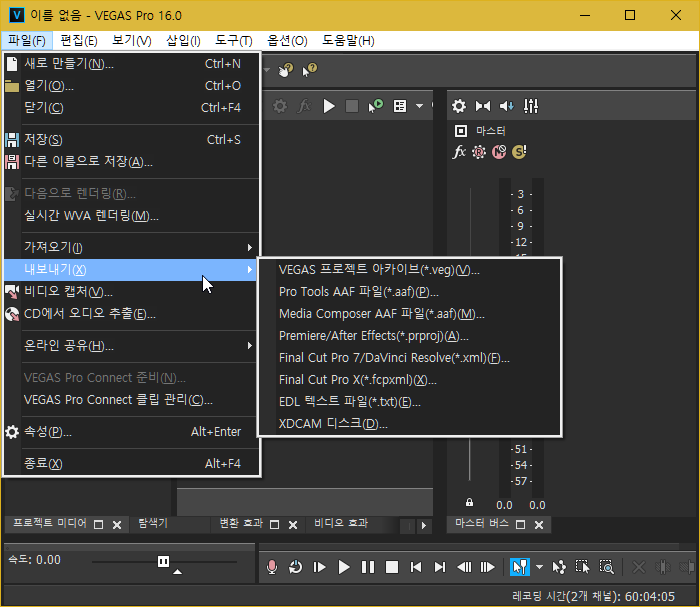Expand the 가져오기(I) submenu

(x=132, y=247)
